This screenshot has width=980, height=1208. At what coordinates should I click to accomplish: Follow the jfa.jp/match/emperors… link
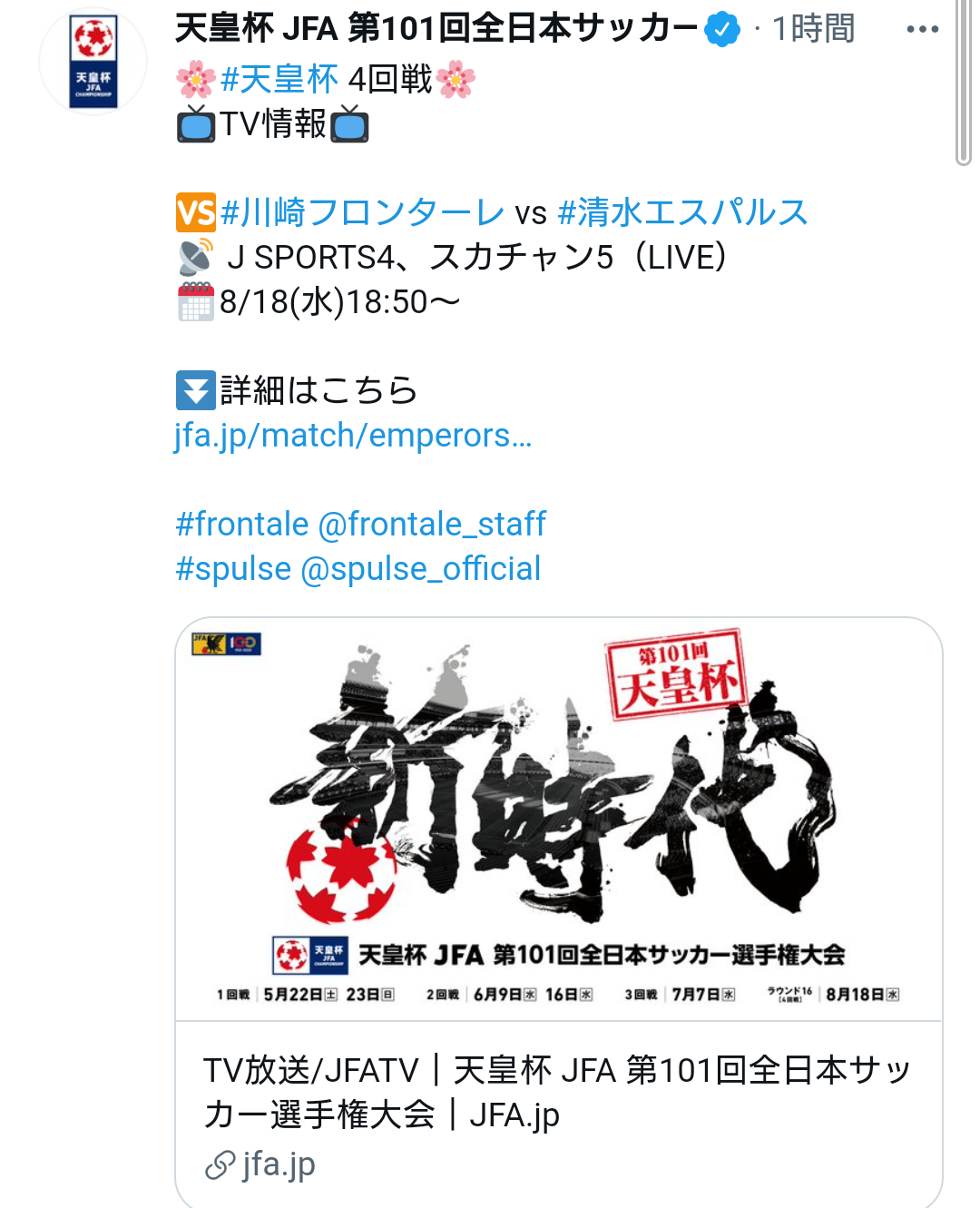[354, 436]
